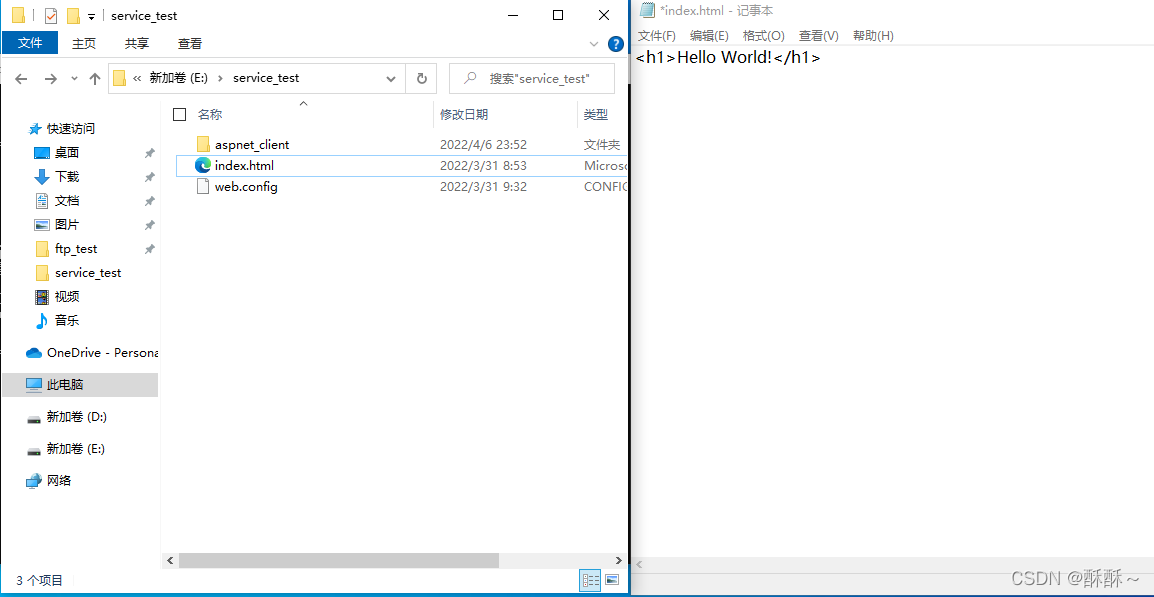Open the 文件 tab in Explorer ribbon
This screenshot has width=1154, height=597.
coord(30,43)
